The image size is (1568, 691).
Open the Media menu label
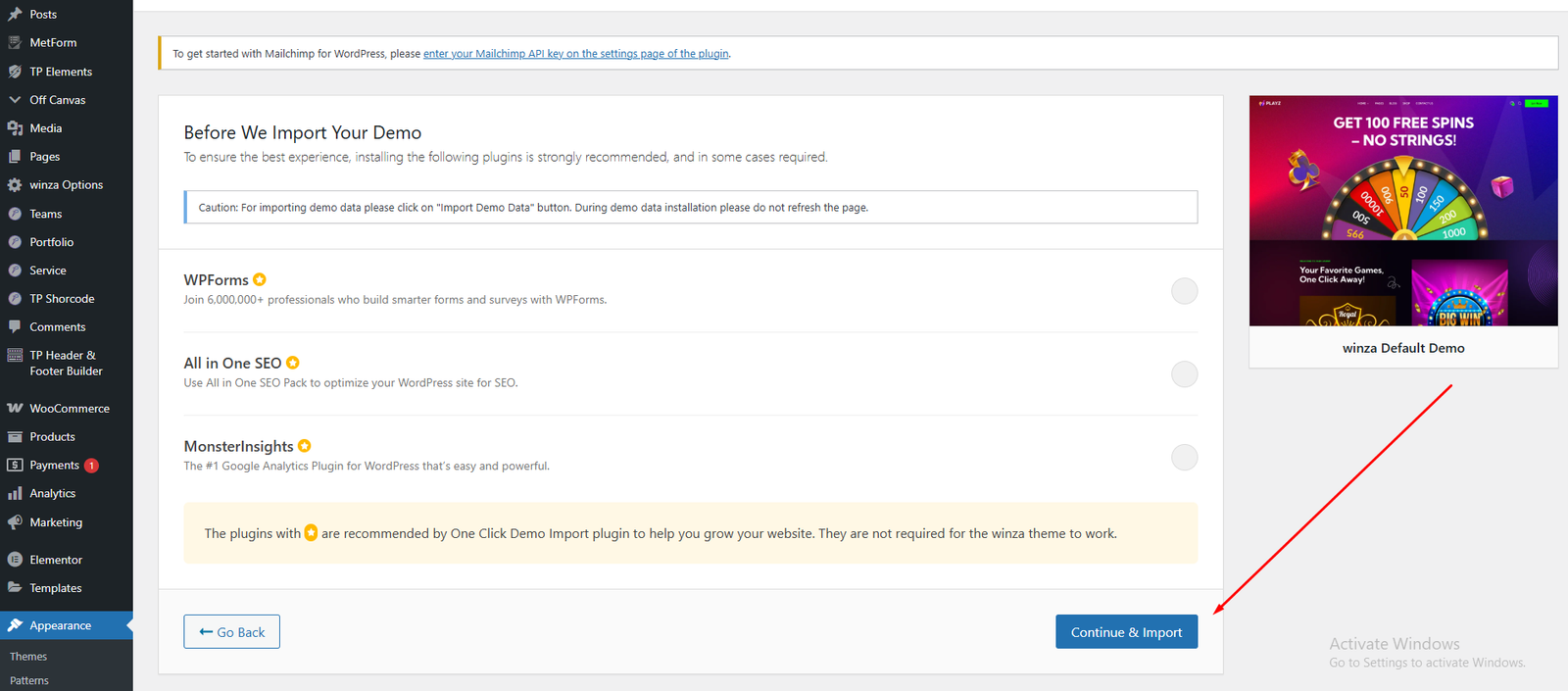pyautogui.click(x=46, y=128)
